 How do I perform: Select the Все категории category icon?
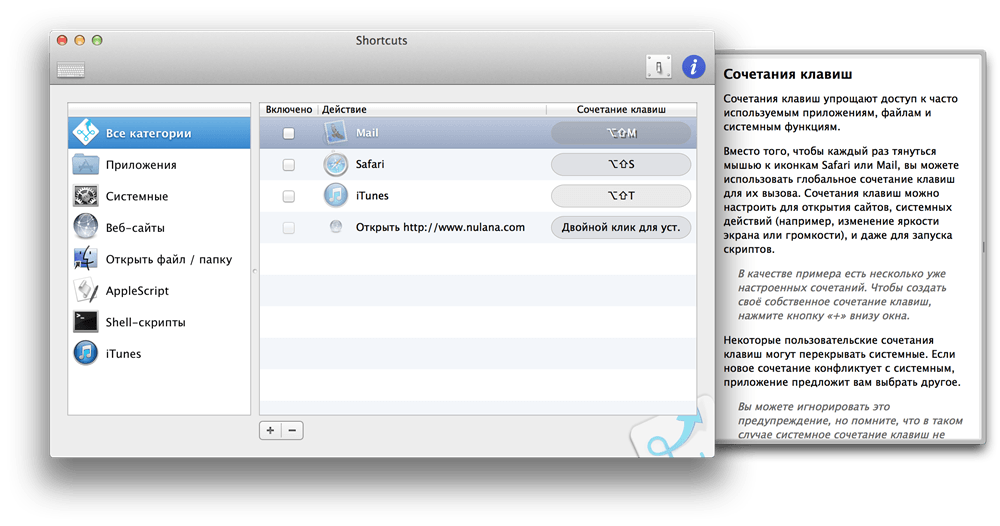pyautogui.click(x=85, y=133)
